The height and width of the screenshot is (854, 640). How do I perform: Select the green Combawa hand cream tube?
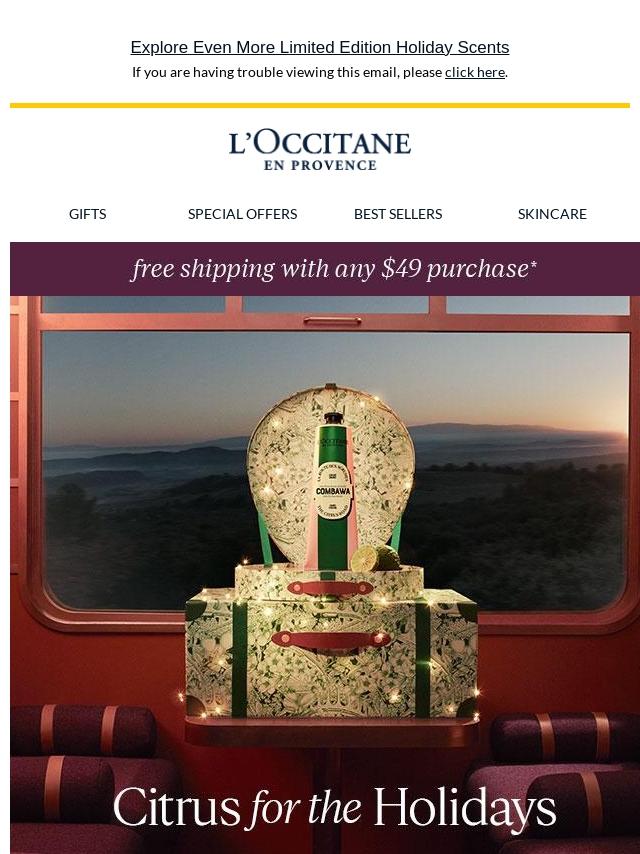point(333,490)
